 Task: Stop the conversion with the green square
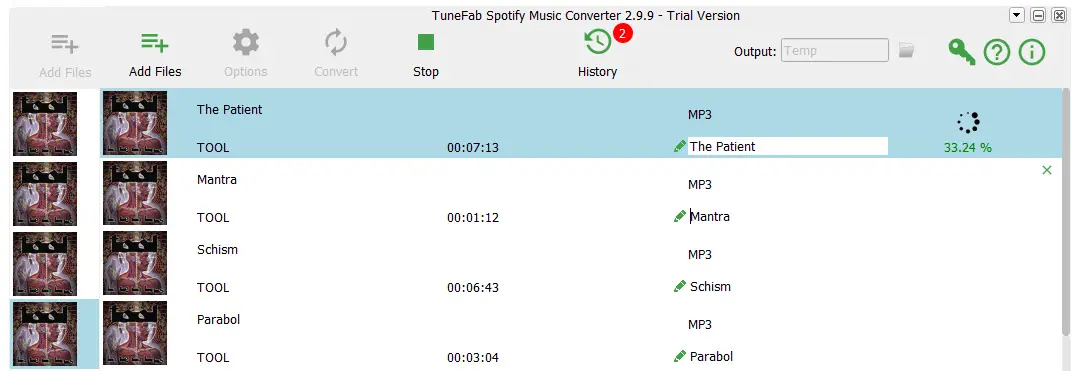[426, 43]
